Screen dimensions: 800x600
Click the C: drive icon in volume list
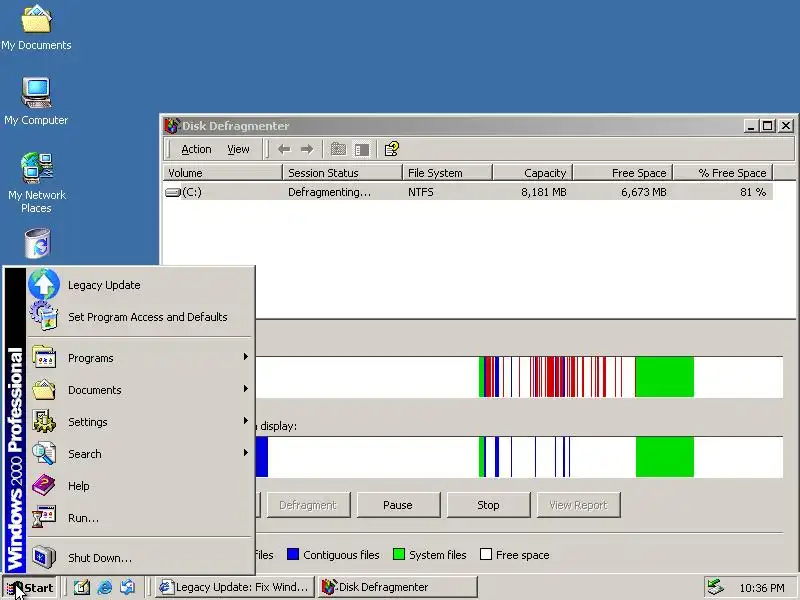[x=173, y=192]
